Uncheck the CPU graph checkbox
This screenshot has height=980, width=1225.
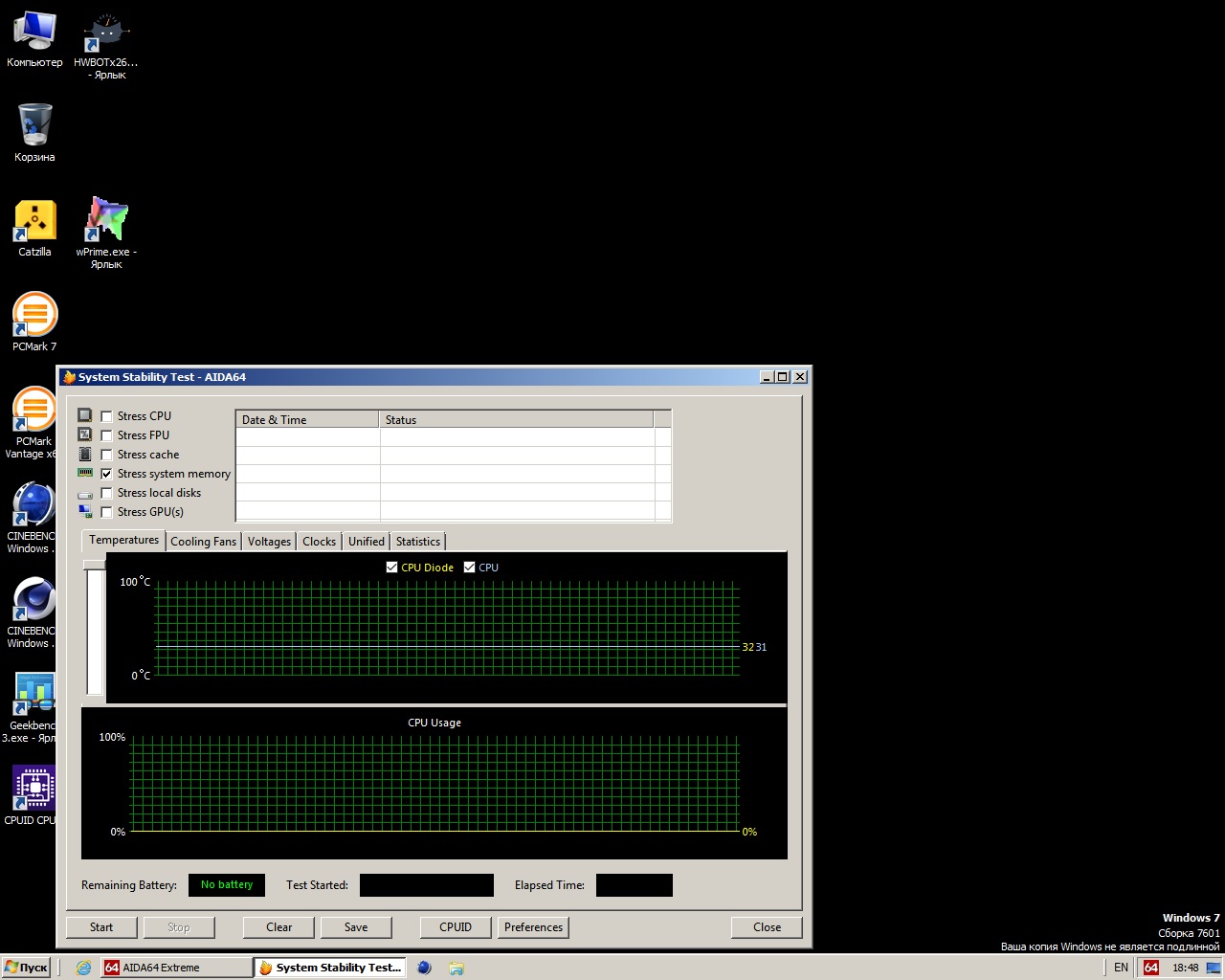469,568
